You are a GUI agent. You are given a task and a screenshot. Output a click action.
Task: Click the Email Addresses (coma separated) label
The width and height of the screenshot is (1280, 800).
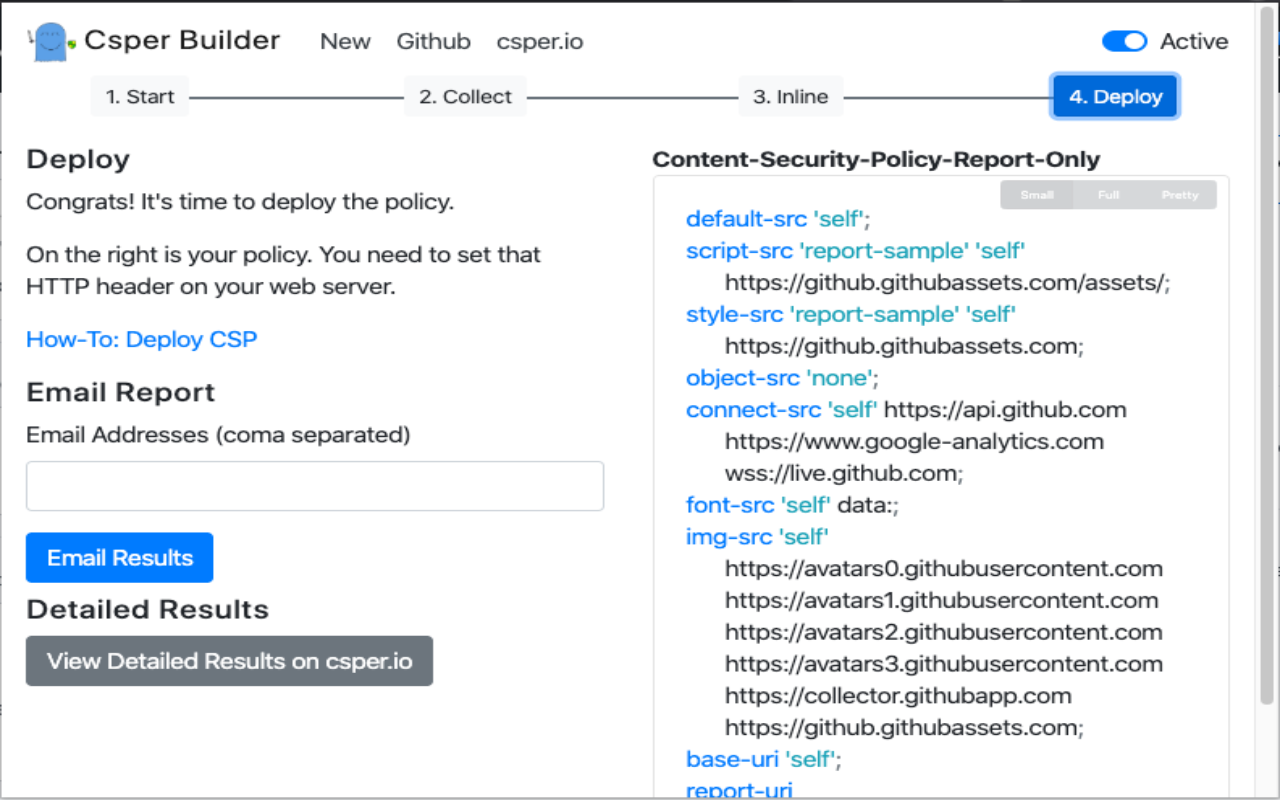click(218, 434)
